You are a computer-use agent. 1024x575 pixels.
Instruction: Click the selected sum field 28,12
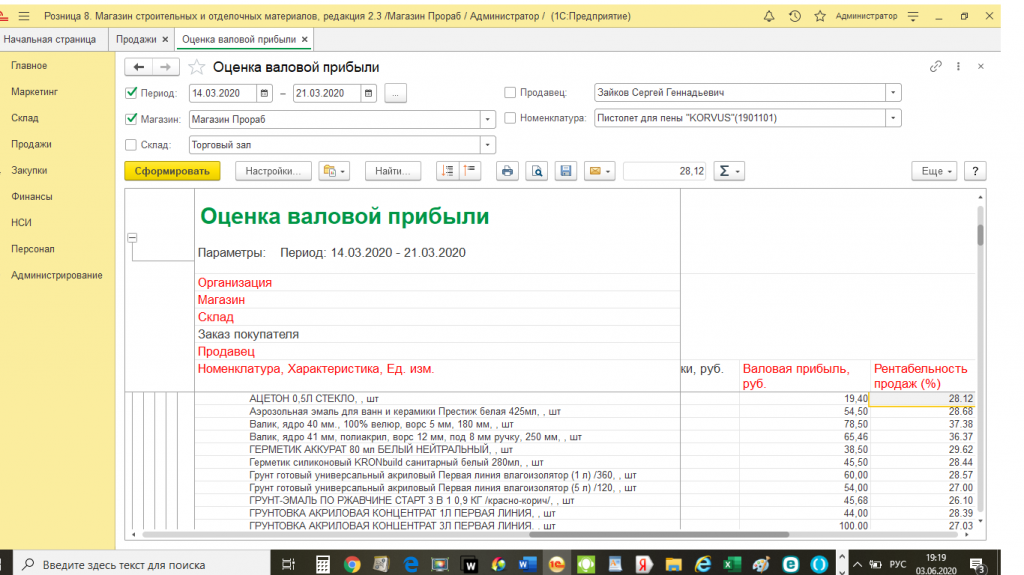pos(665,171)
